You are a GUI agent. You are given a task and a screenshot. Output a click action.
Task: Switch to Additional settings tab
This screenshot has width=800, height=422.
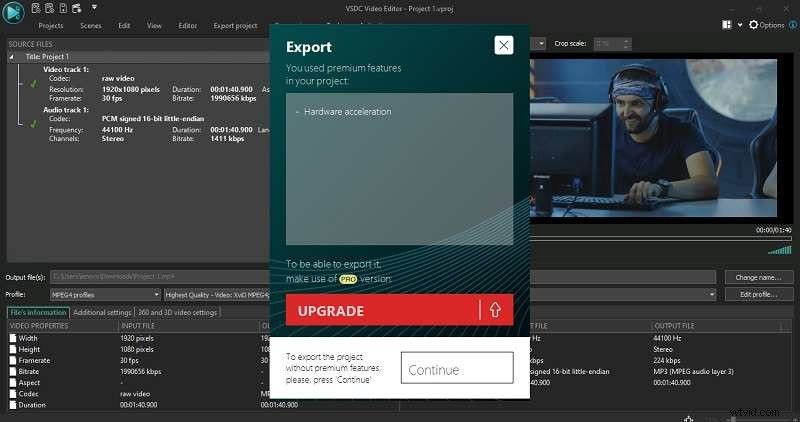pyautogui.click(x=102, y=312)
